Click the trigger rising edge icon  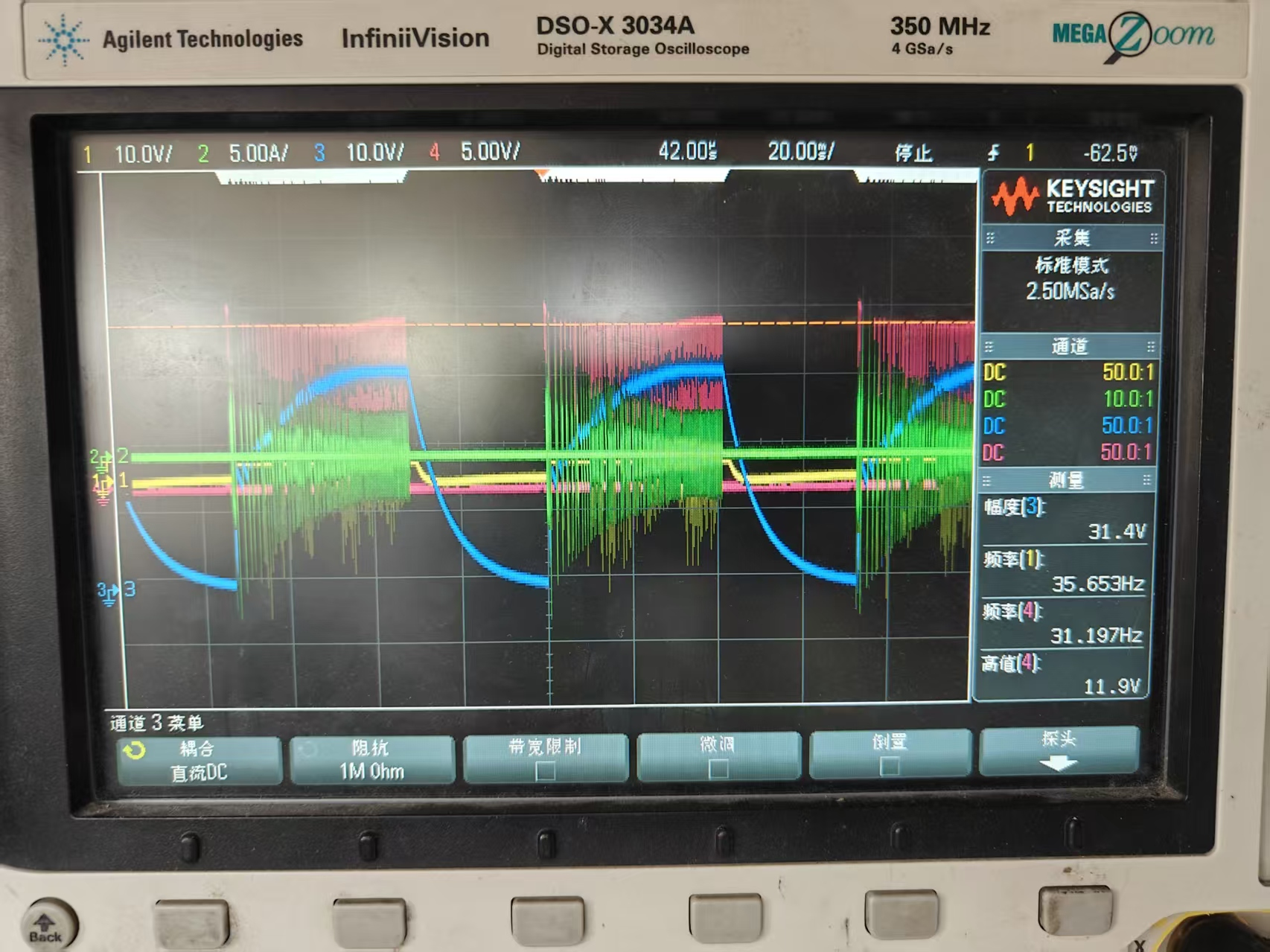point(993,153)
